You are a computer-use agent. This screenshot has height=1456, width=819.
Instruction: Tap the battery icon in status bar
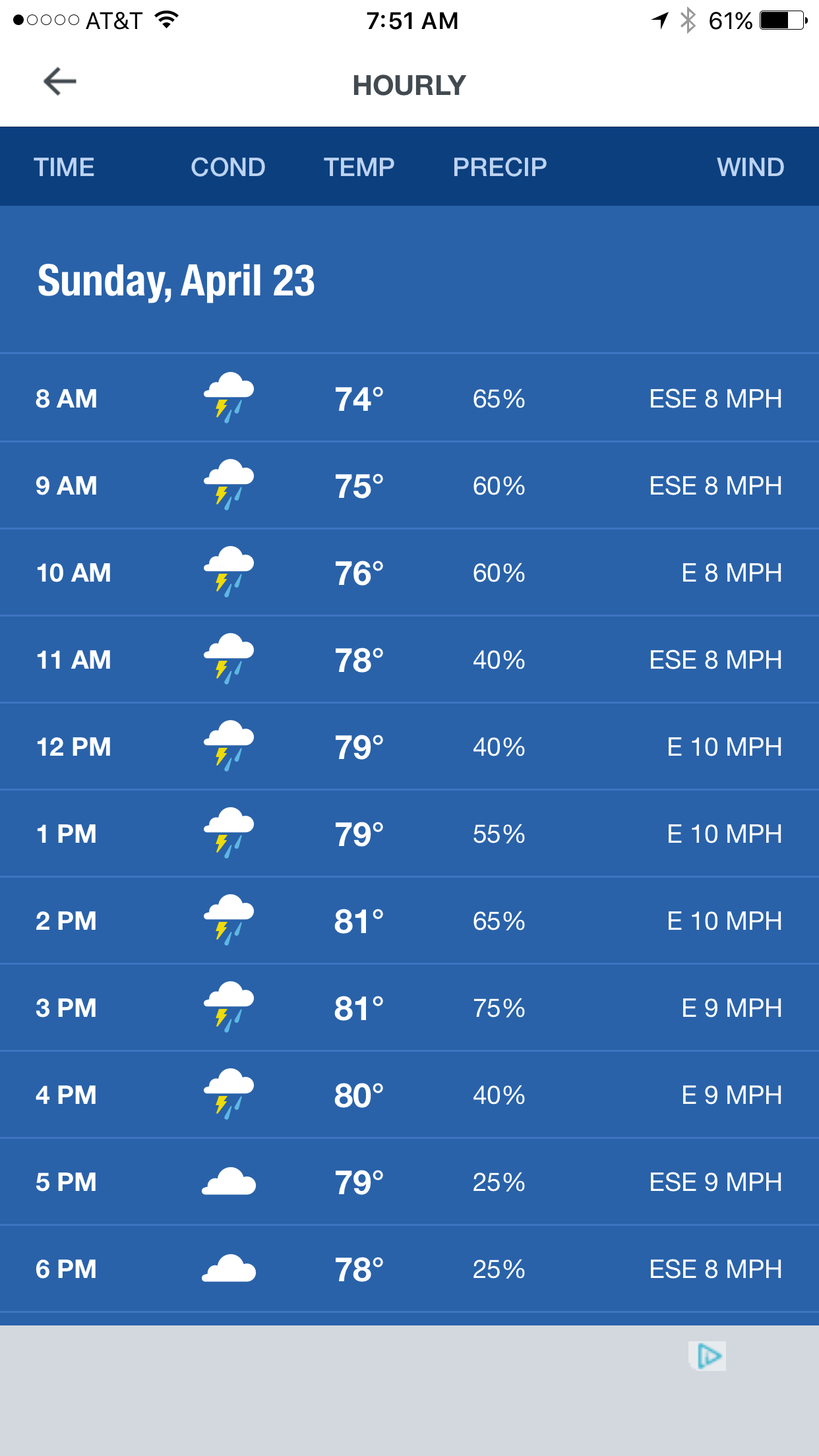pos(783,20)
